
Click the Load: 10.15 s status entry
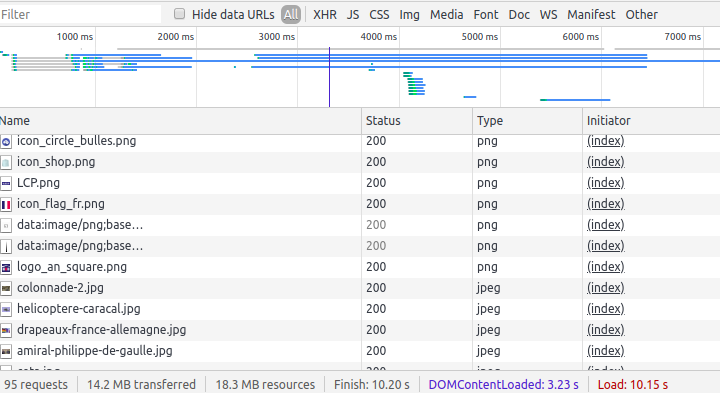(x=632, y=384)
